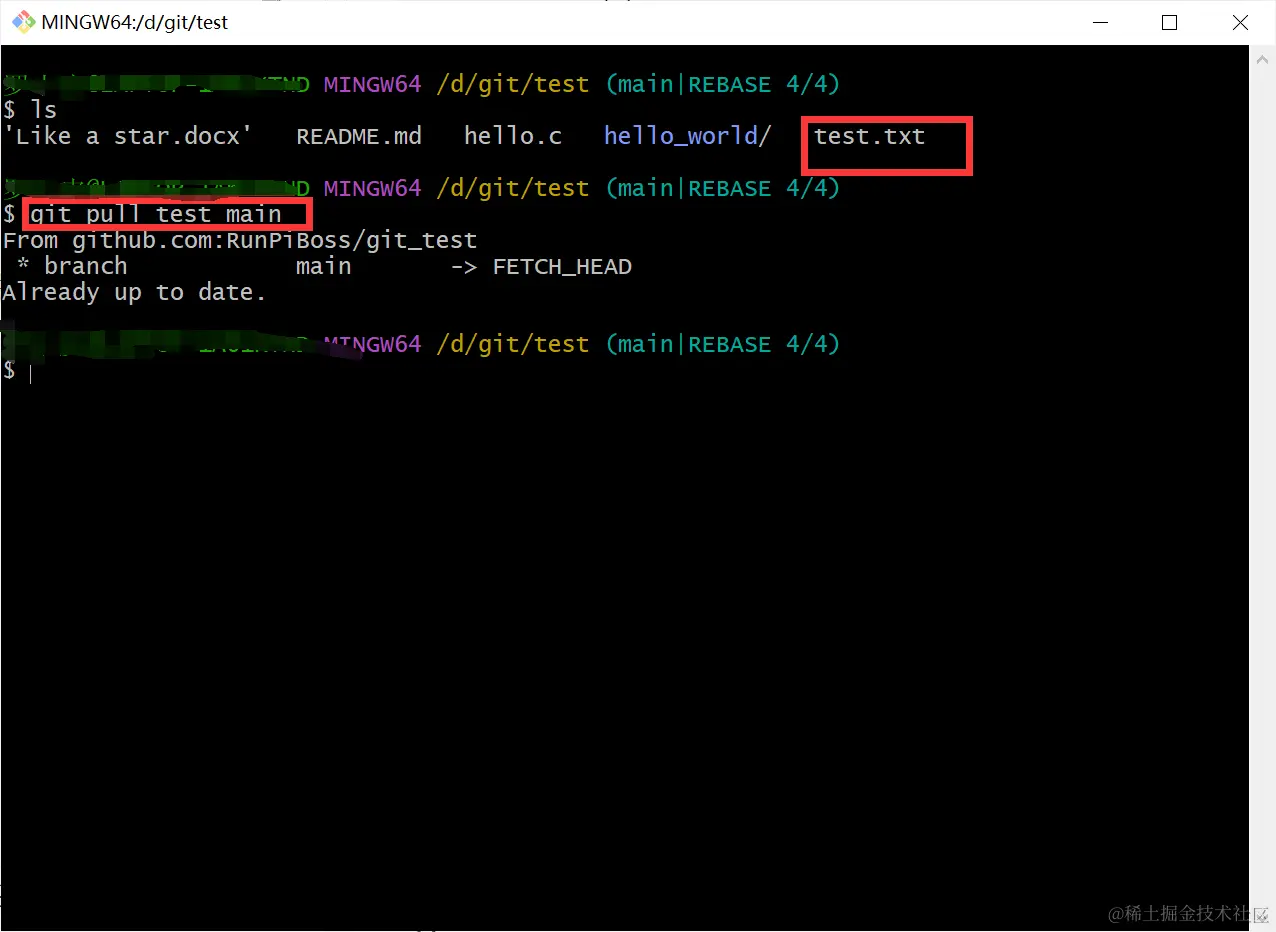Screen dimensions: 1276x932
Task: Click the MINGW64:/d/git/test window title
Action: [x=135, y=22]
